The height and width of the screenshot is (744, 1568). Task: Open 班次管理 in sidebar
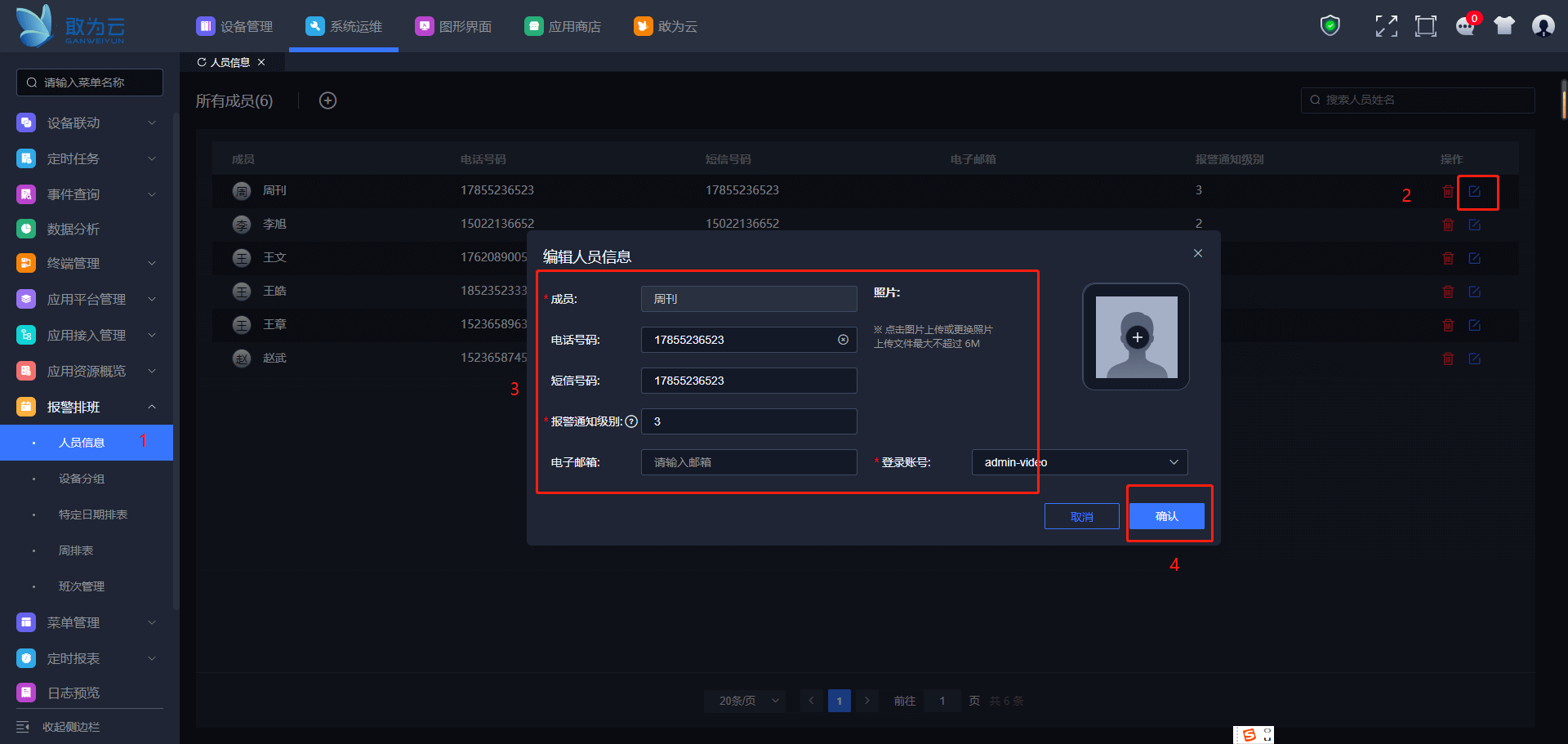point(82,586)
